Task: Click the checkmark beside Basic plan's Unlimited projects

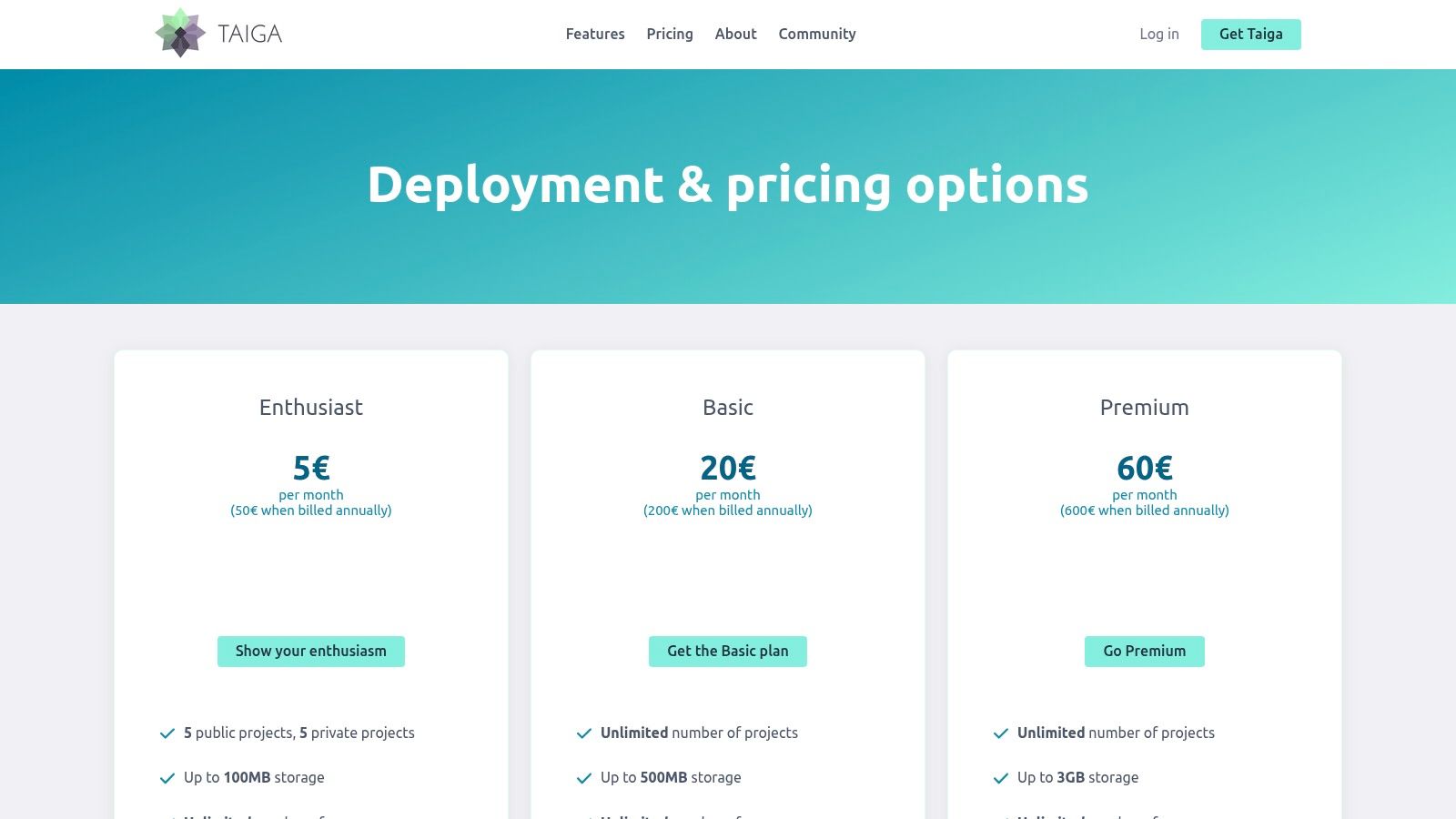Action: pyautogui.click(x=584, y=733)
